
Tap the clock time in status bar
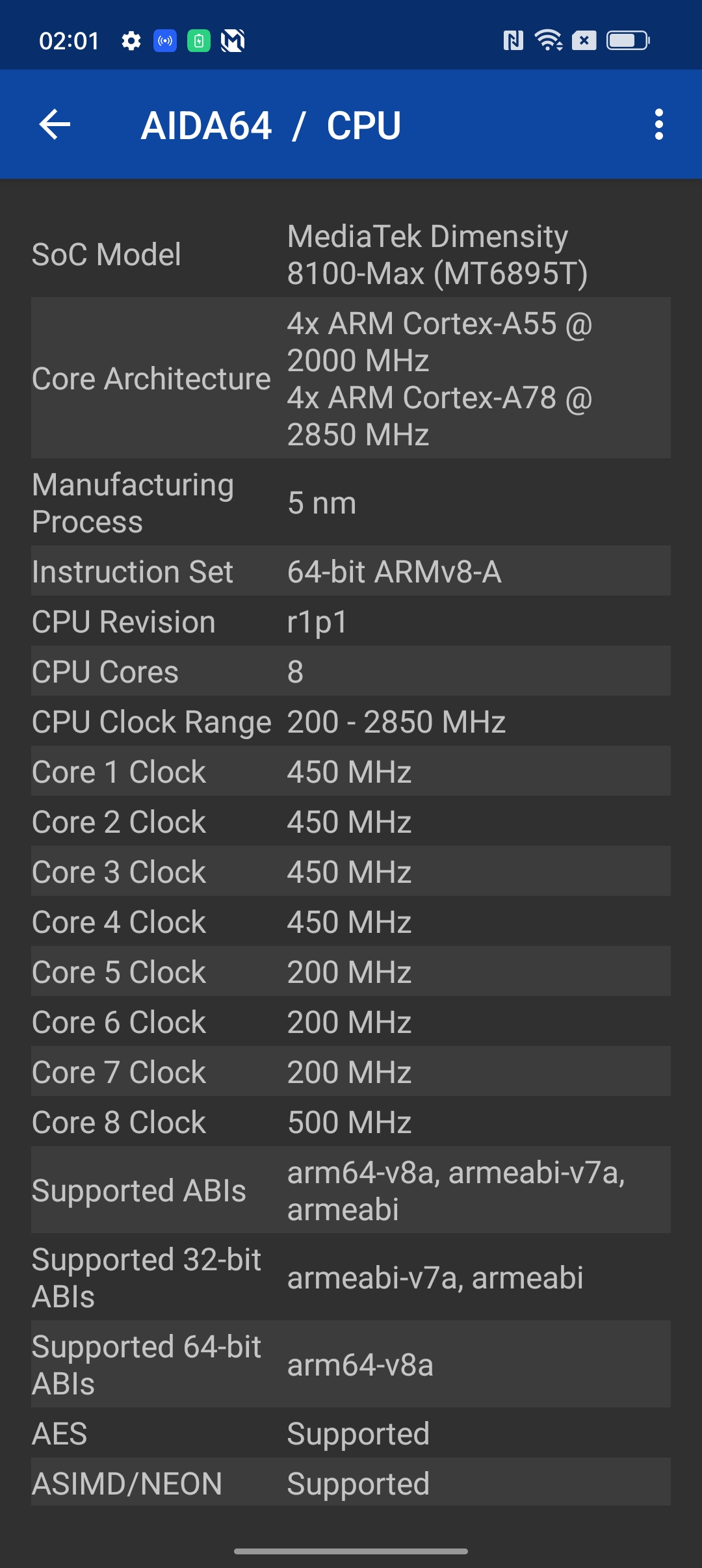tap(69, 41)
